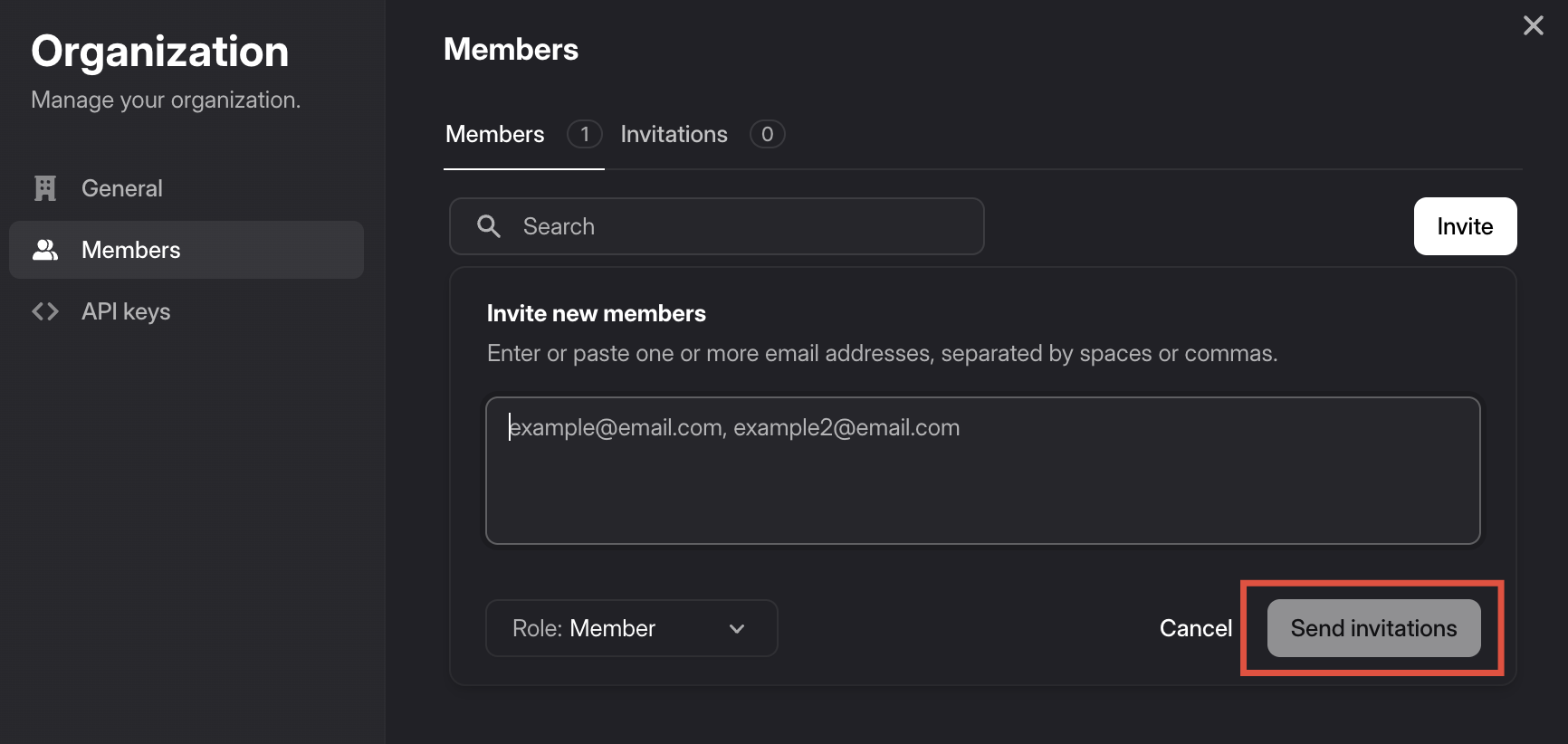The width and height of the screenshot is (1568, 744).
Task: Click the Members count badge showing 1
Action: pyautogui.click(x=585, y=134)
